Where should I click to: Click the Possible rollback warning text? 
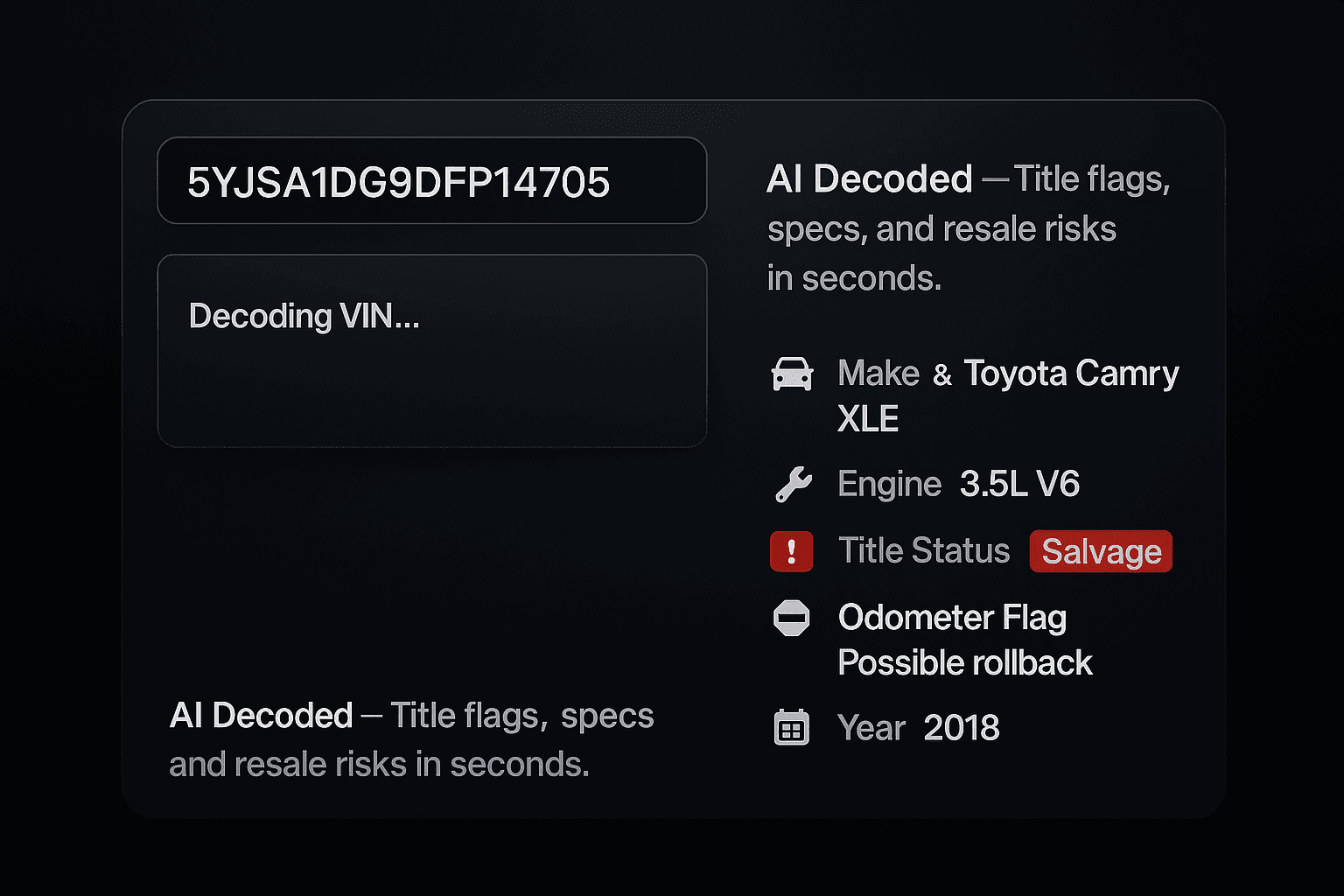(x=965, y=662)
